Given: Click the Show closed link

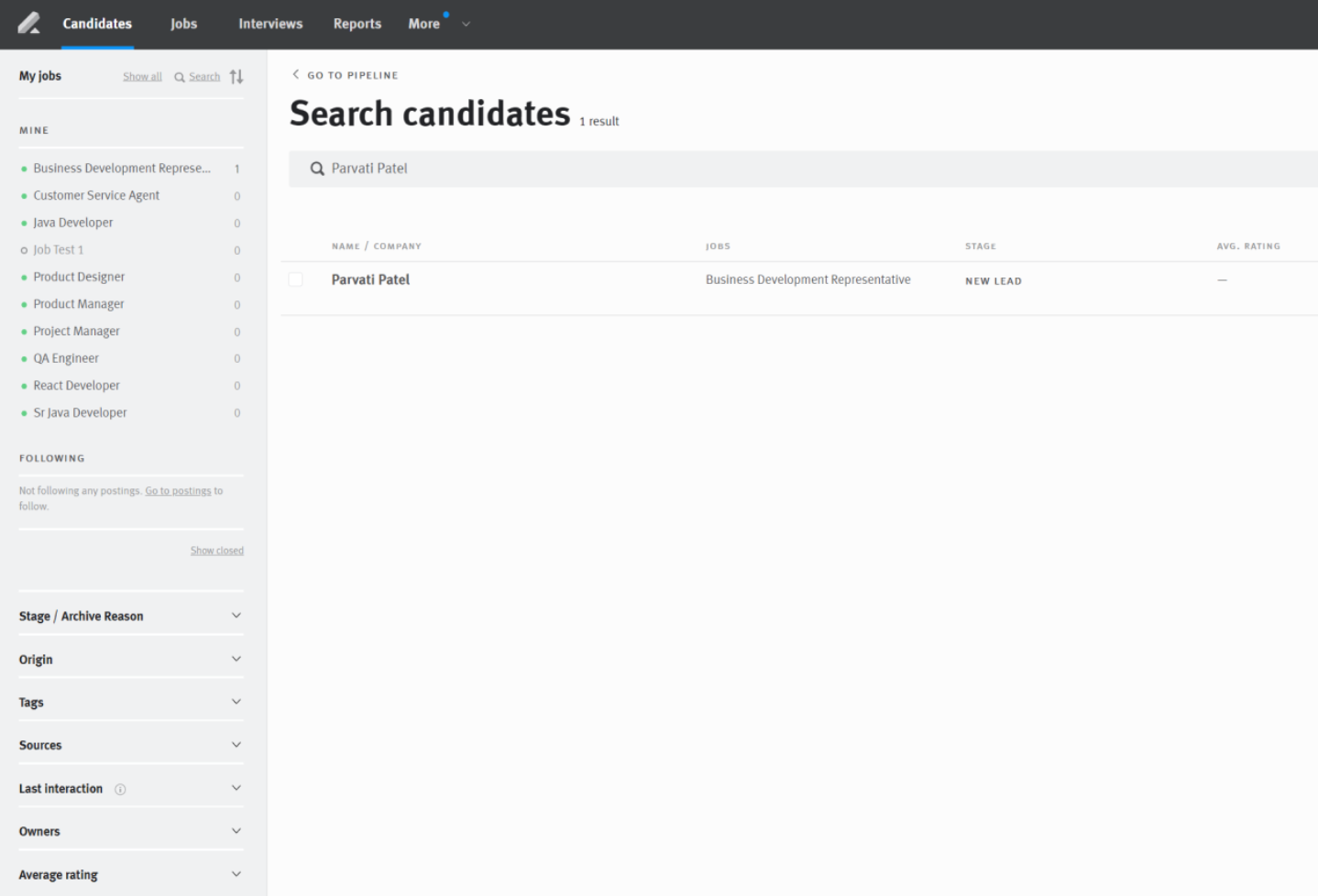Looking at the screenshot, I should 216,550.
